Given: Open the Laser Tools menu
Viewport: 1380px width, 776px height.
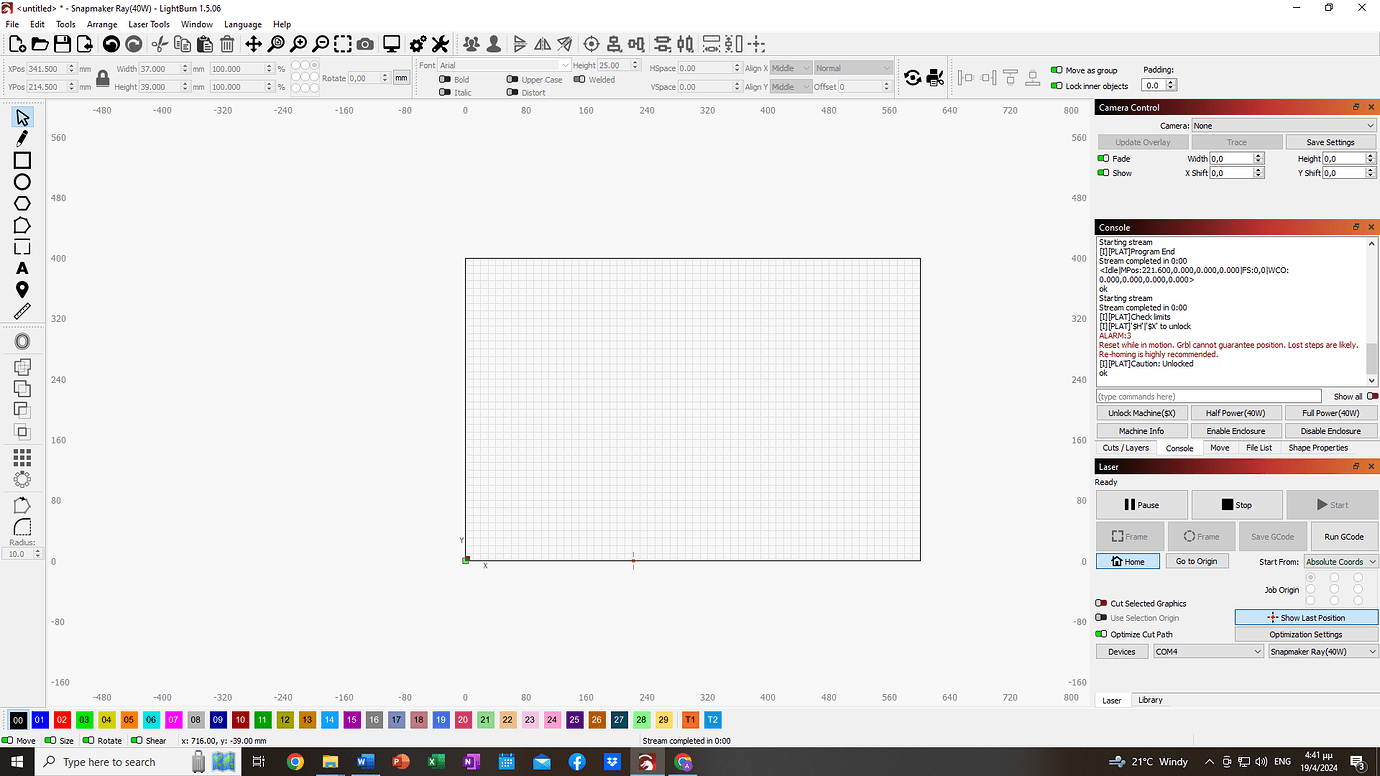Looking at the screenshot, I should tap(148, 24).
